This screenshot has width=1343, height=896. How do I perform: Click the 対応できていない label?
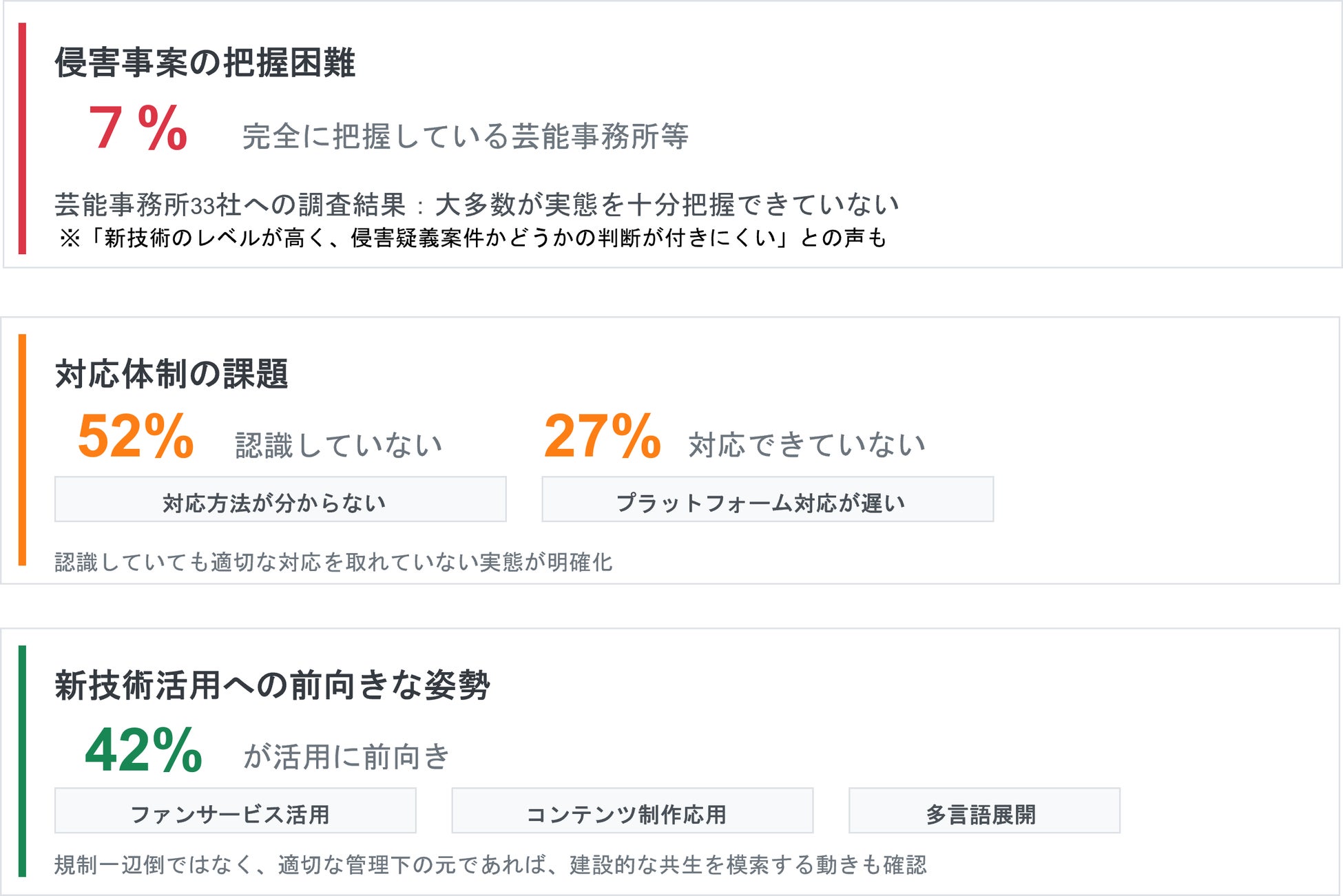806,445
